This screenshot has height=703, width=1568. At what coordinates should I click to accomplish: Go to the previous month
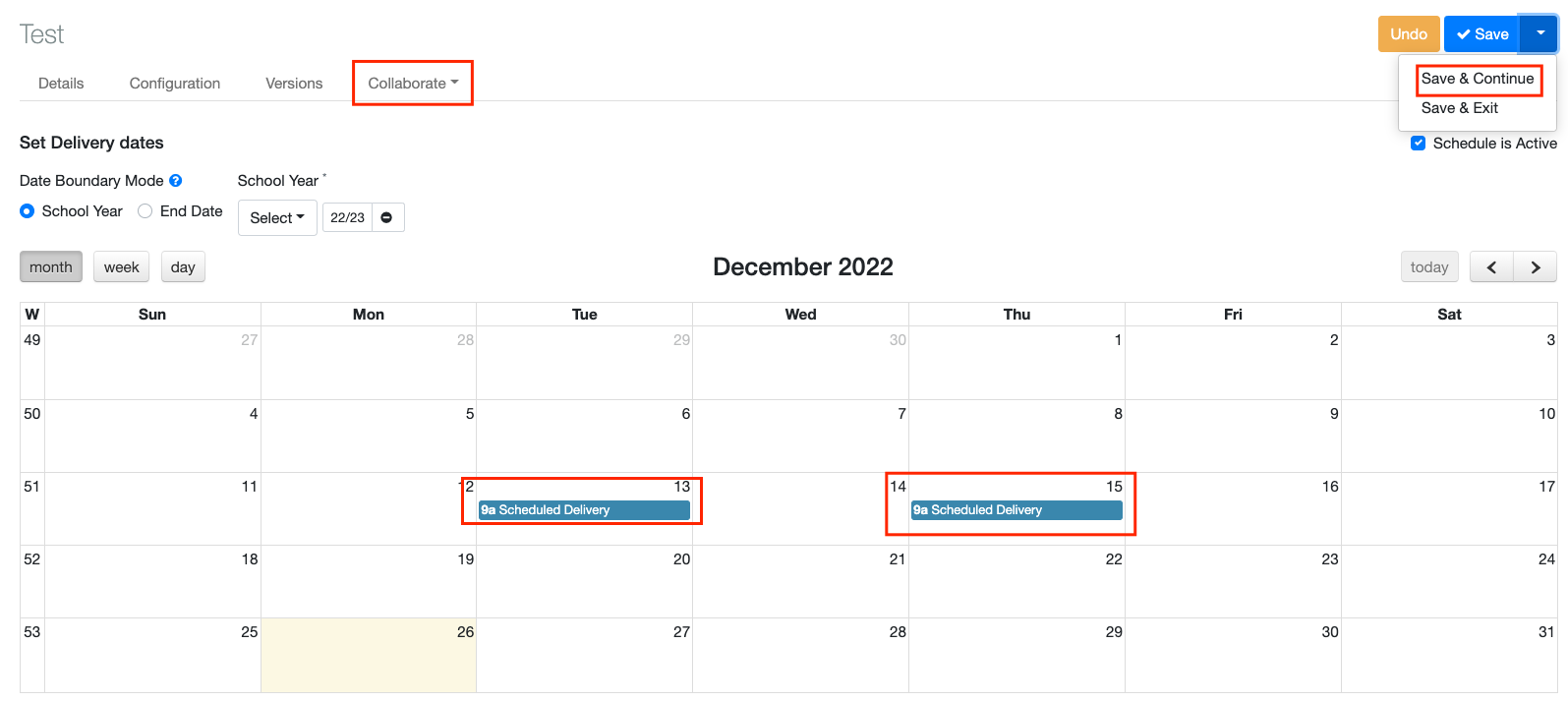tap(1491, 267)
